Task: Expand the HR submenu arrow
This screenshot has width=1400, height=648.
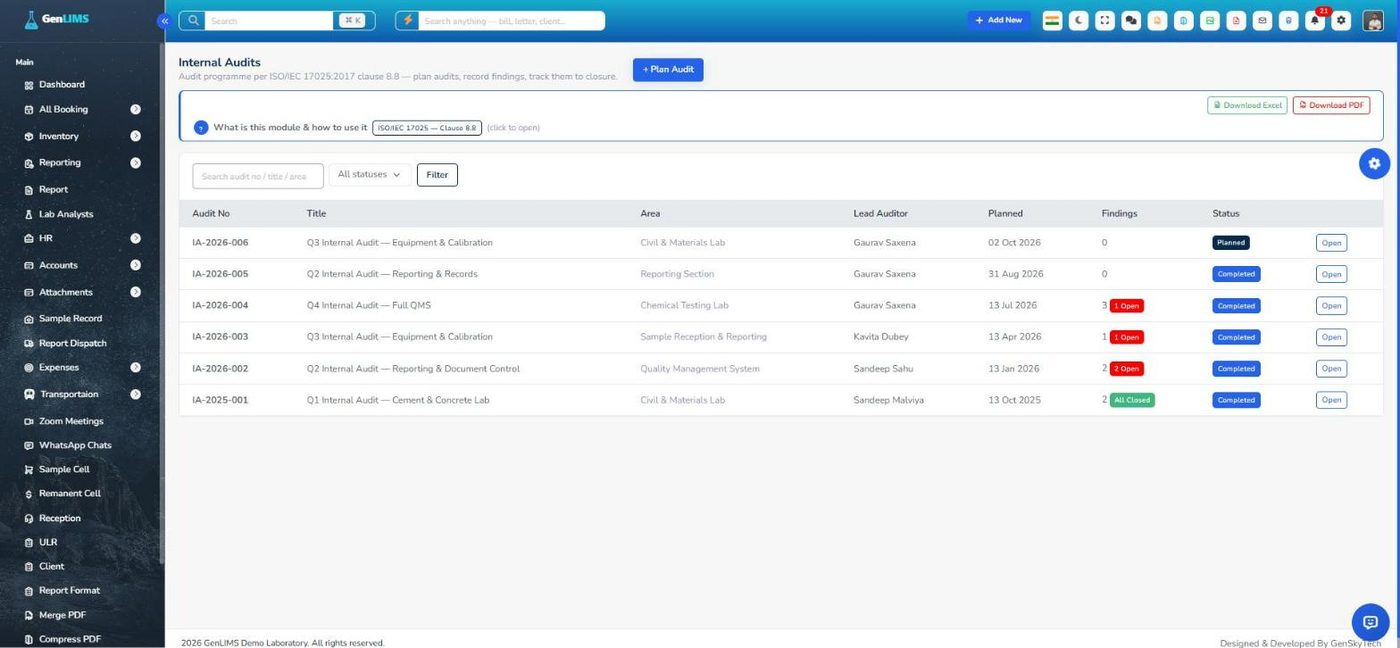Action: pyautogui.click(x=135, y=238)
